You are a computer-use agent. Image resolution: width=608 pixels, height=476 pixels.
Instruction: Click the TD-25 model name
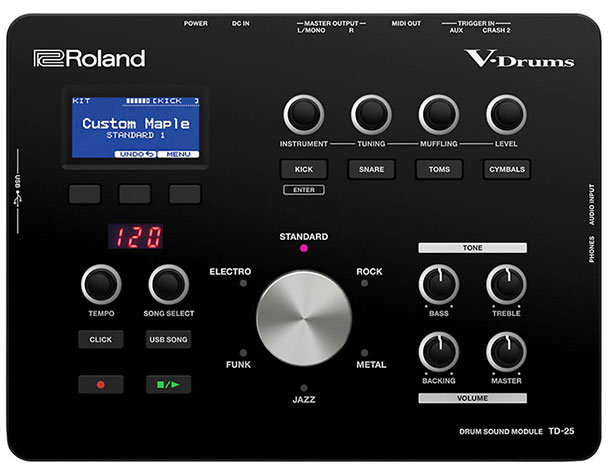[561, 431]
